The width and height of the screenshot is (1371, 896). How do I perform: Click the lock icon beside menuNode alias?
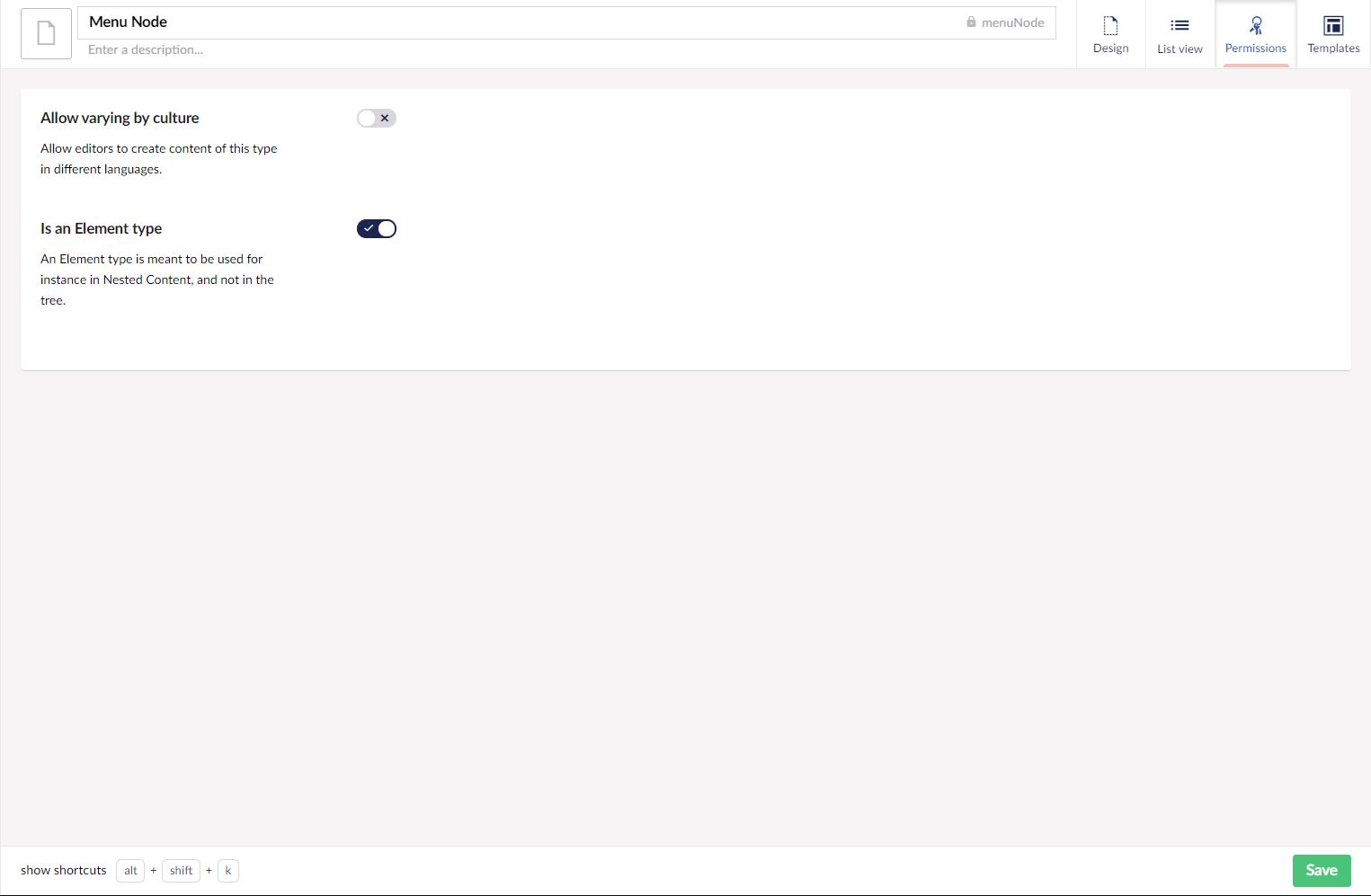(971, 22)
